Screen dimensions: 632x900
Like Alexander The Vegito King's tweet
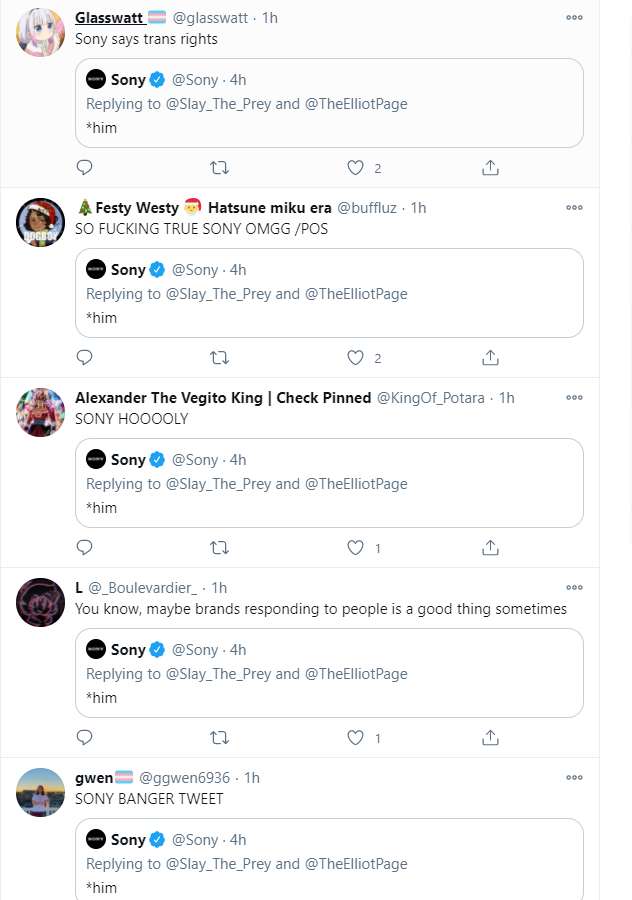pyautogui.click(x=355, y=548)
